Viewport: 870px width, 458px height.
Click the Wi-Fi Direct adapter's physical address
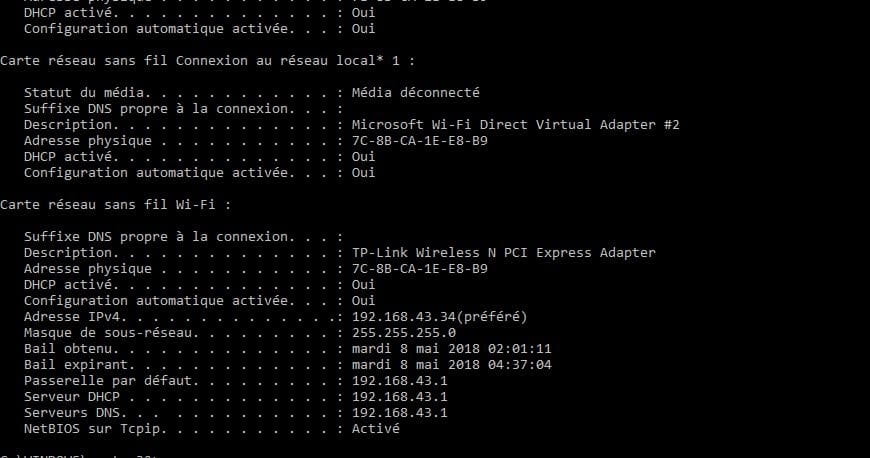[x=420, y=141]
